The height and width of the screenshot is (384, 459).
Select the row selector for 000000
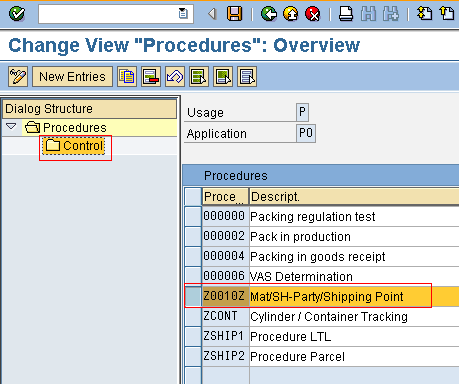click(x=193, y=216)
